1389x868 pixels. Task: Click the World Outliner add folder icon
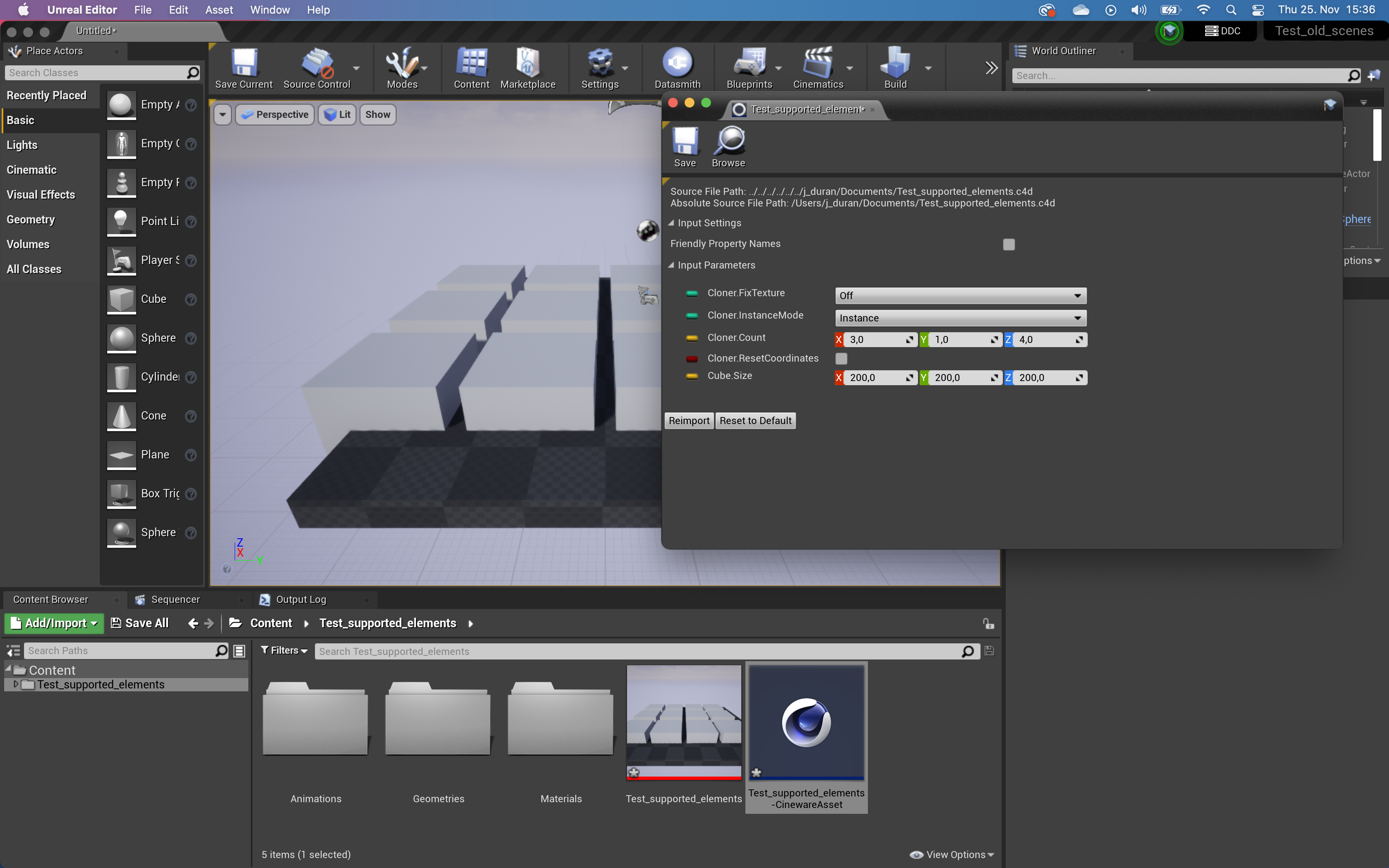click(1374, 75)
